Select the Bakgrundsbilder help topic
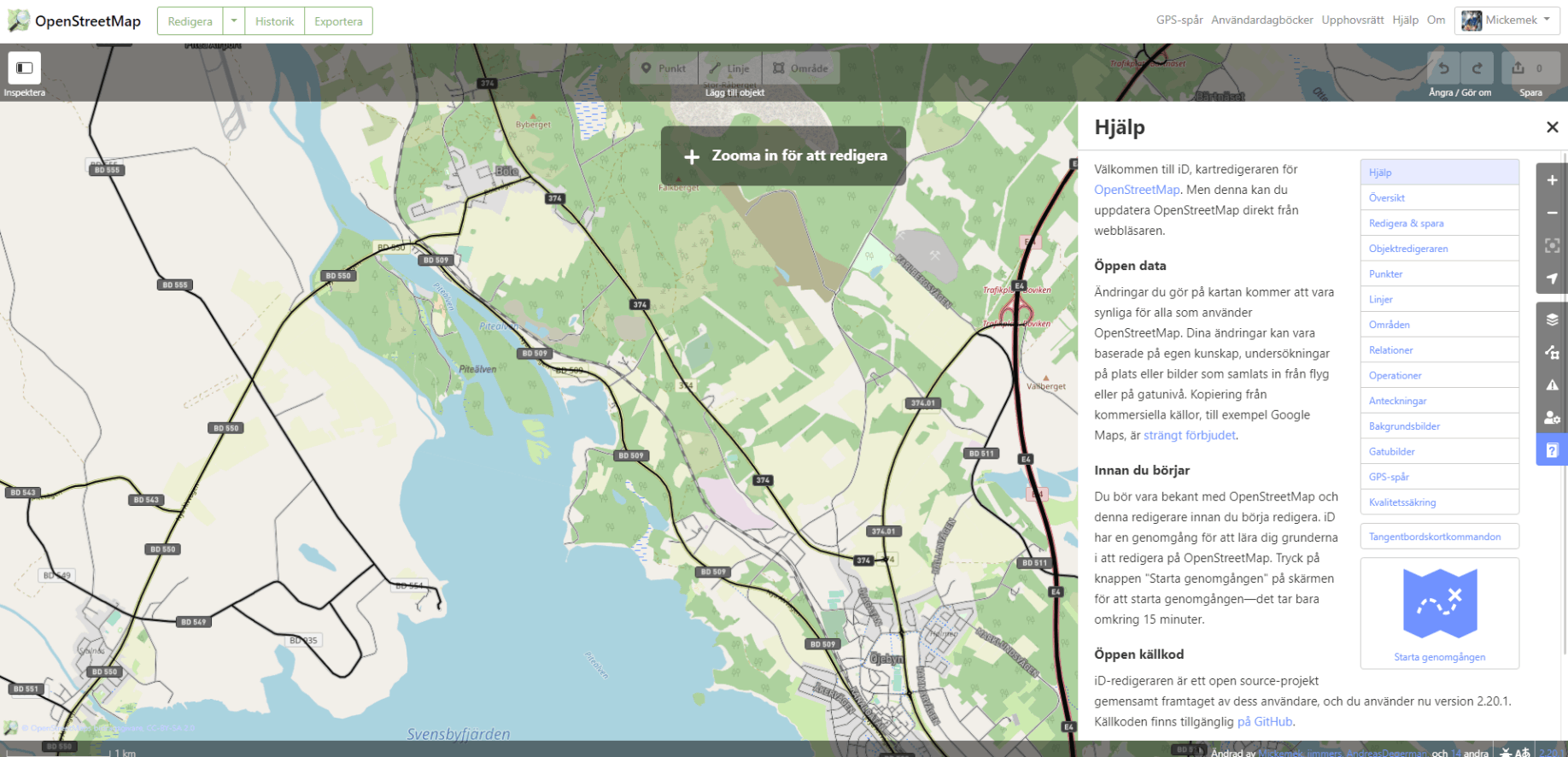 pos(1439,426)
